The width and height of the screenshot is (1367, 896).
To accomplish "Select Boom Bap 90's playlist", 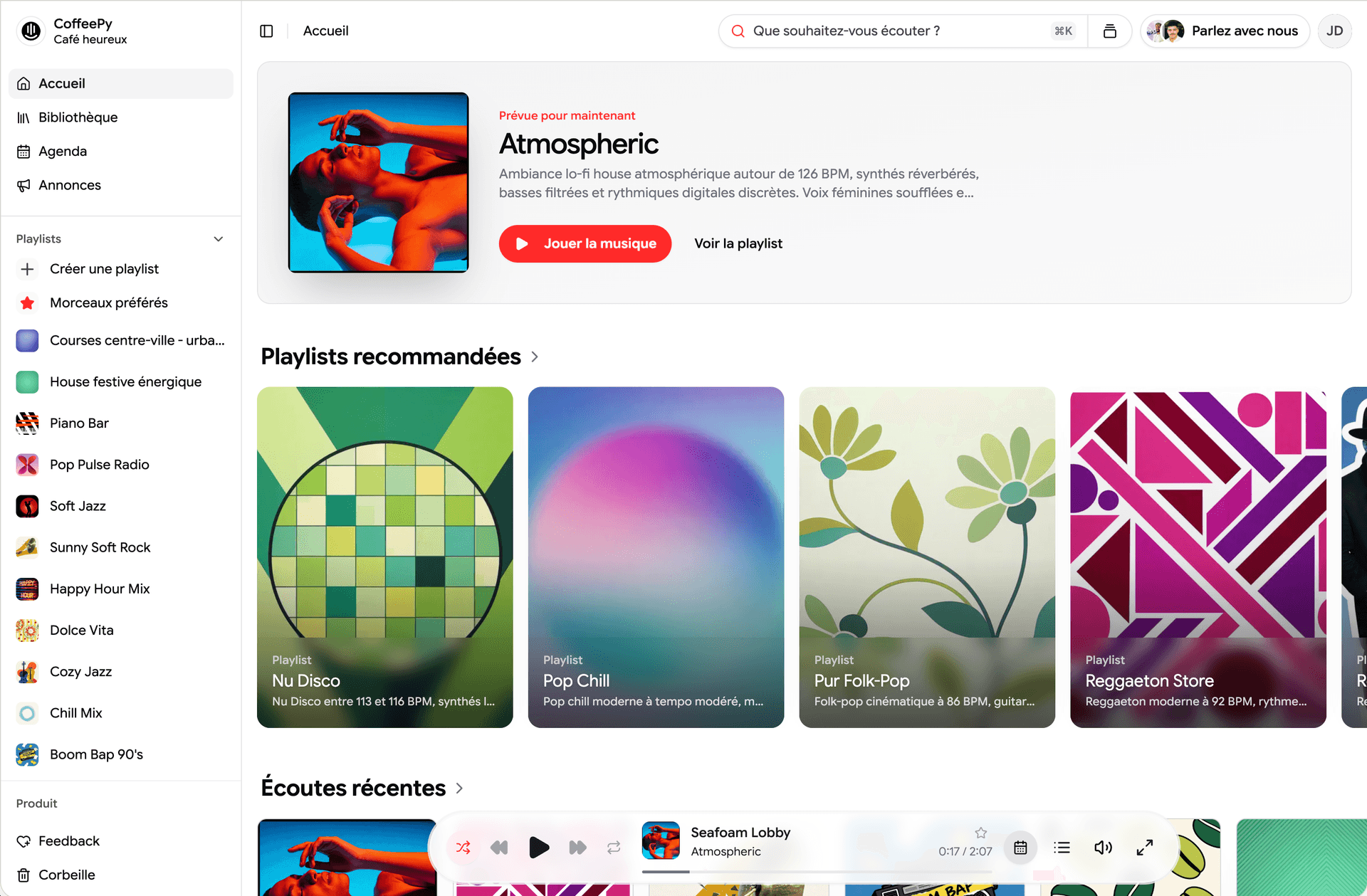I will (x=121, y=755).
